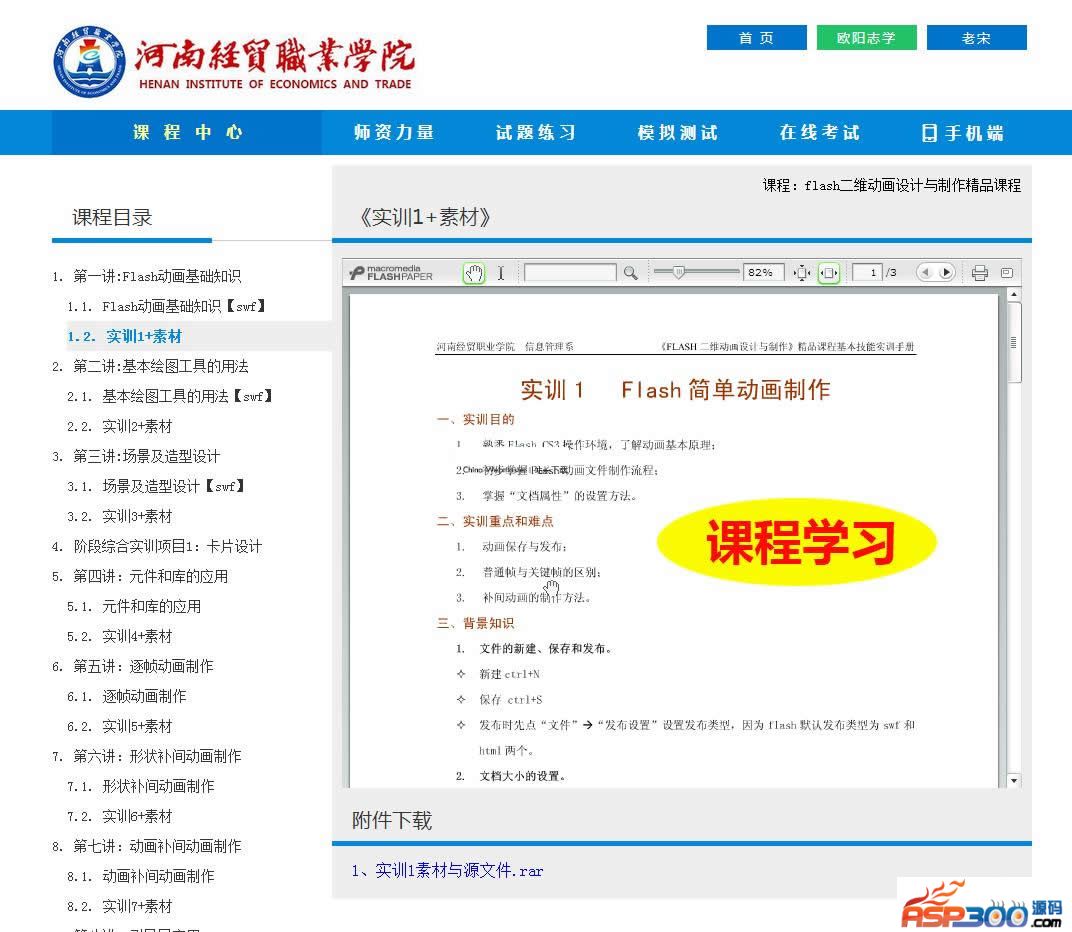
Task: Open the 在线考试 menu
Action: click(820, 132)
